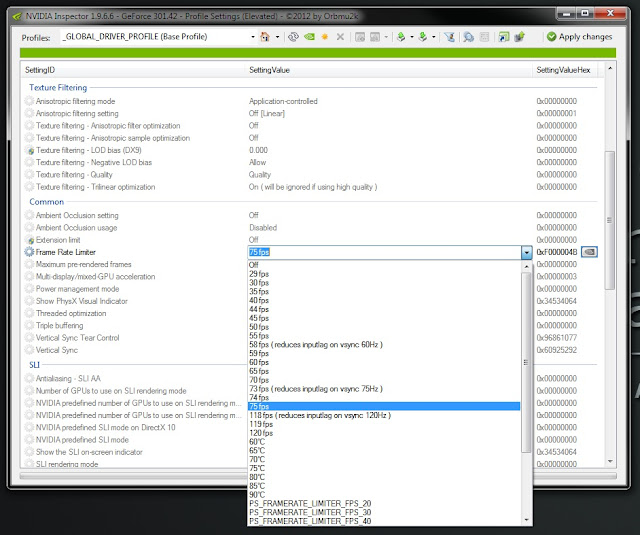Viewport: 640px width, 535px height.
Task: Click the window shortcut icon in the toolbar
Action: (x=504, y=37)
